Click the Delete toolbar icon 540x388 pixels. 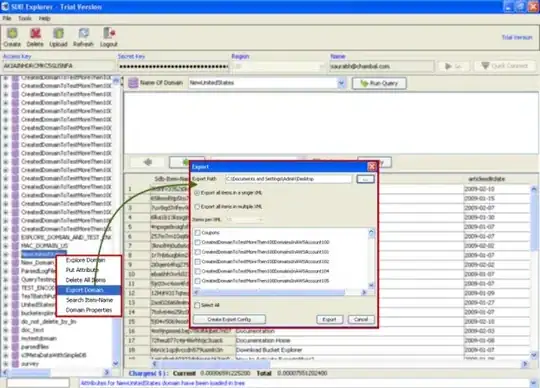(x=35, y=33)
